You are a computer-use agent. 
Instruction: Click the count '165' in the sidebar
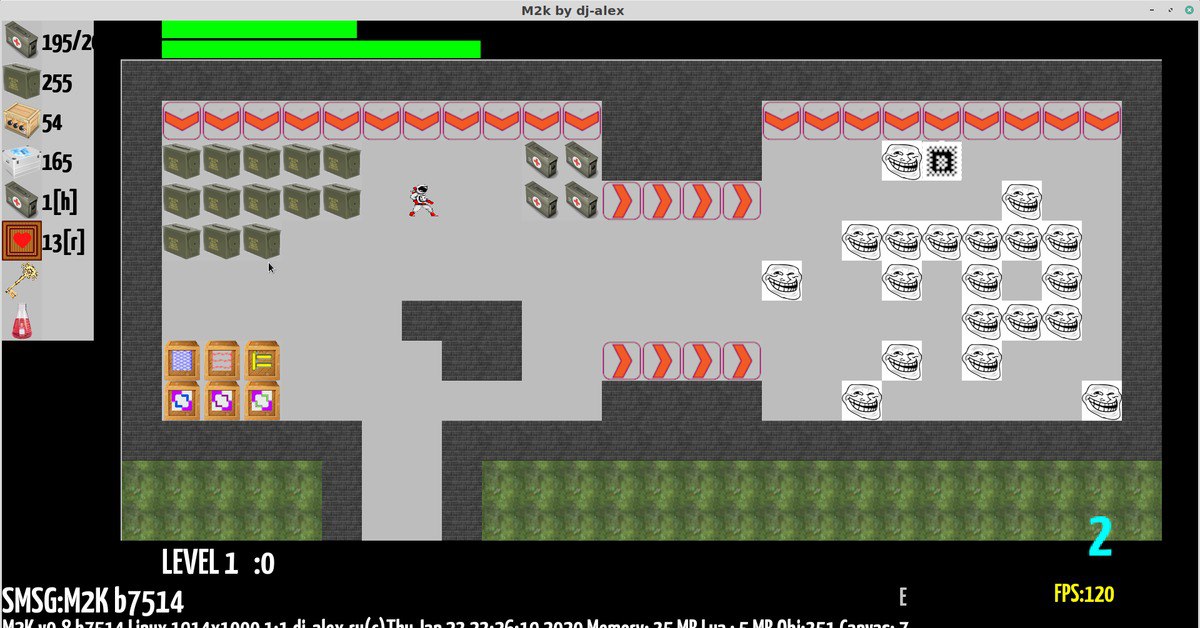click(57, 163)
